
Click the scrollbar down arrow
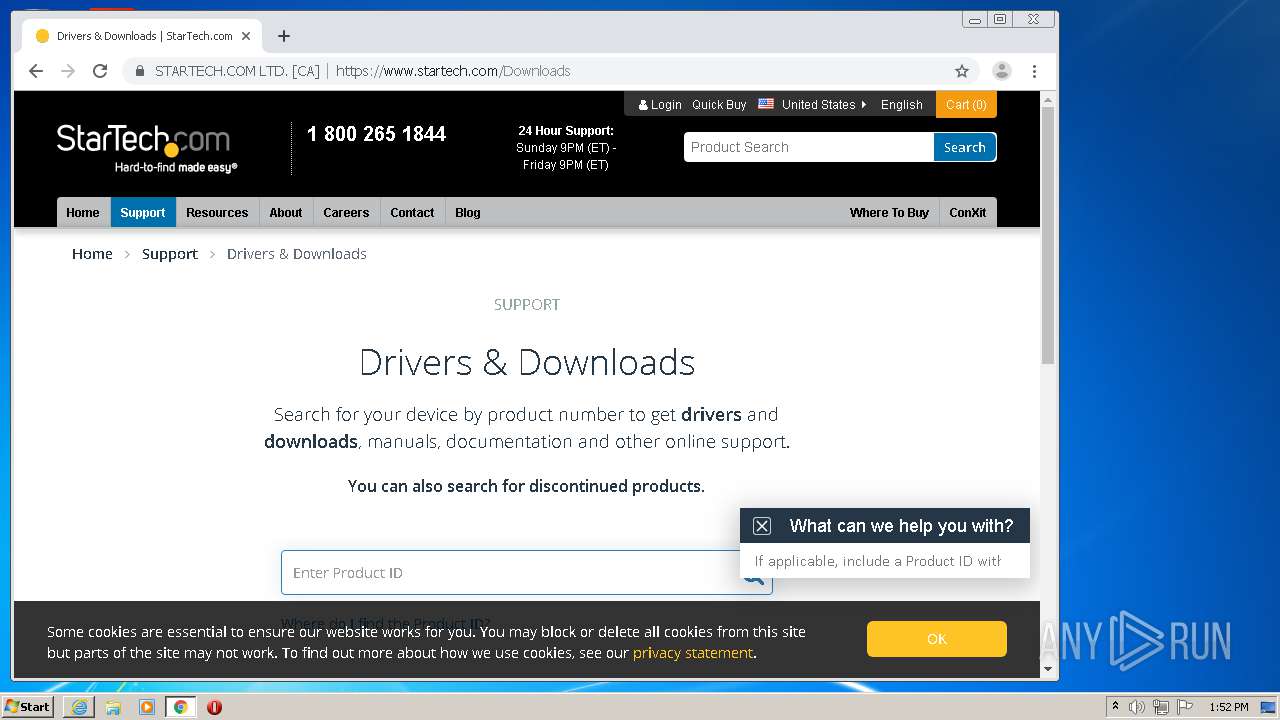coord(1048,669)
